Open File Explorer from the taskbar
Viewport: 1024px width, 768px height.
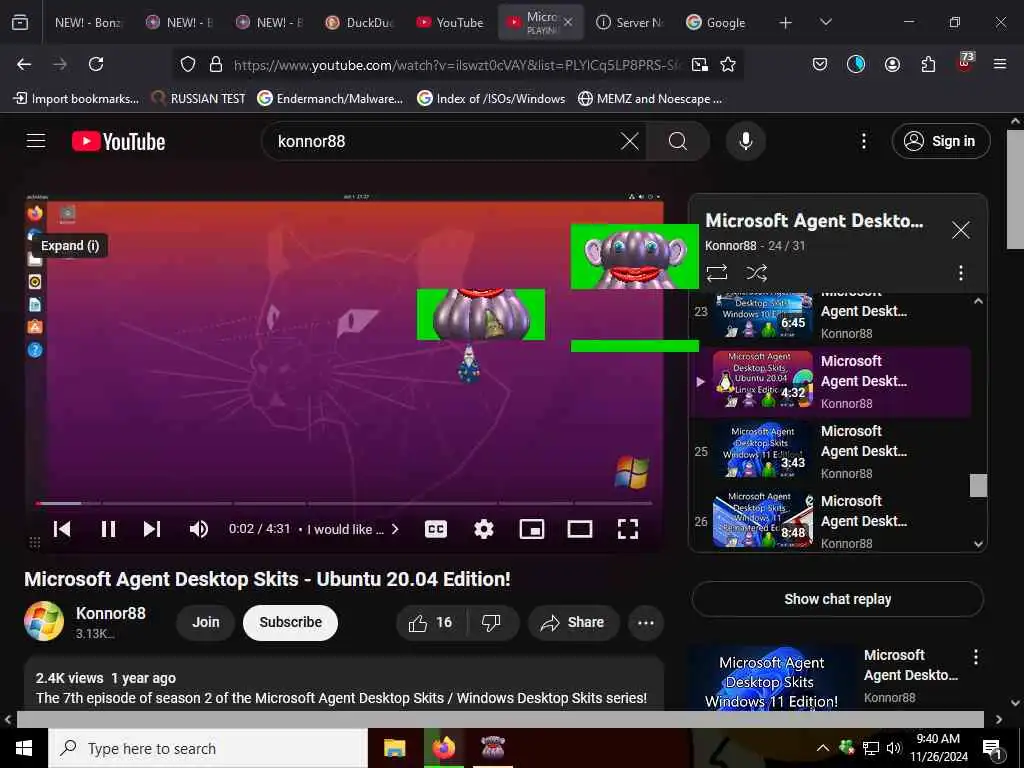(x=394, y=748)
